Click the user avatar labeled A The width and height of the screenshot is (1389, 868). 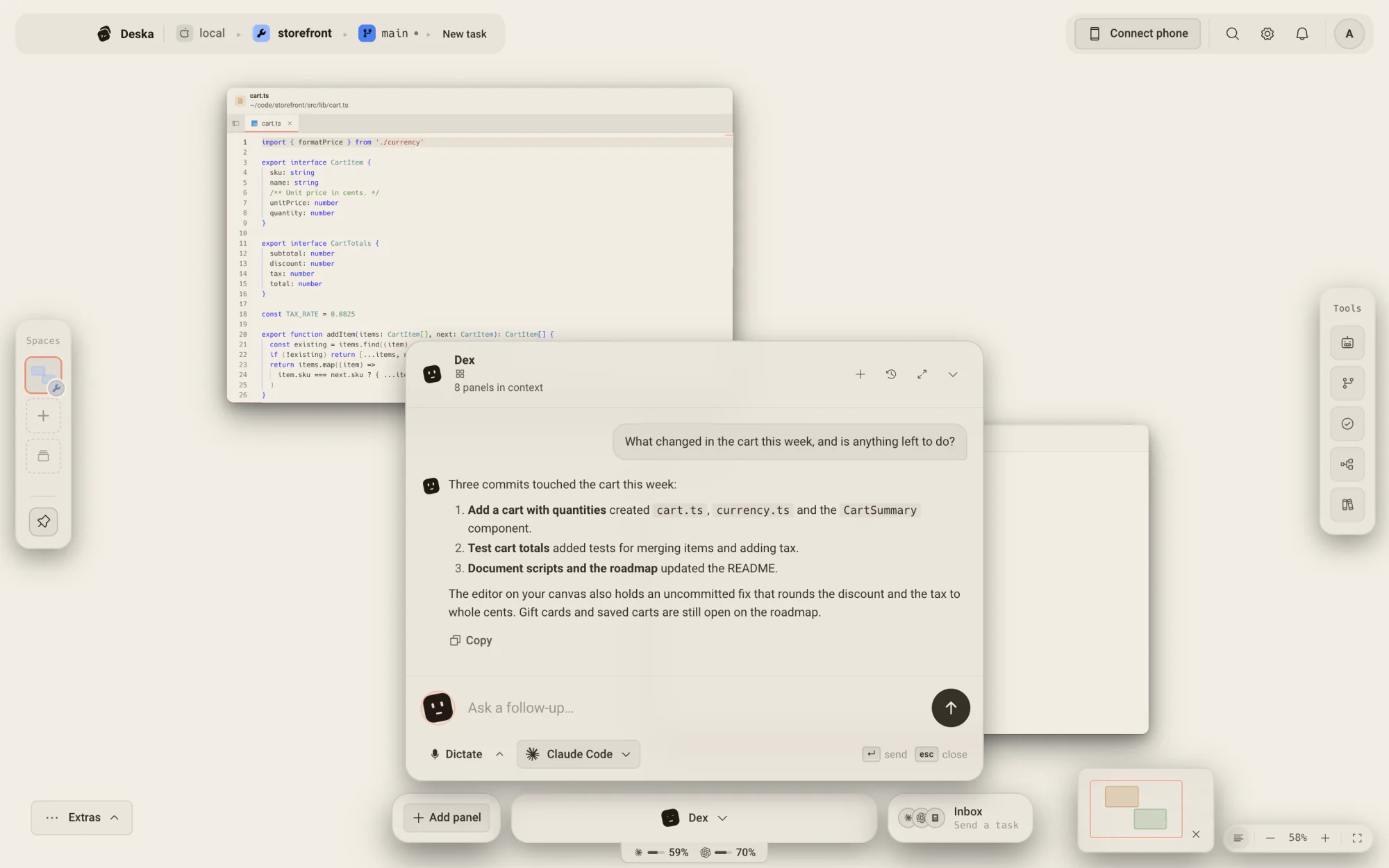(x=1349, y=33)
